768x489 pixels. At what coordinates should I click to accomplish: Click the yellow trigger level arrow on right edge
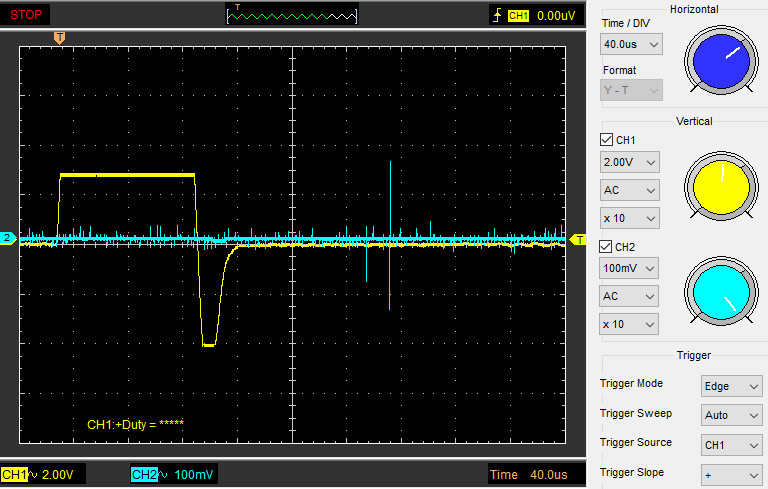pos(577,240)
